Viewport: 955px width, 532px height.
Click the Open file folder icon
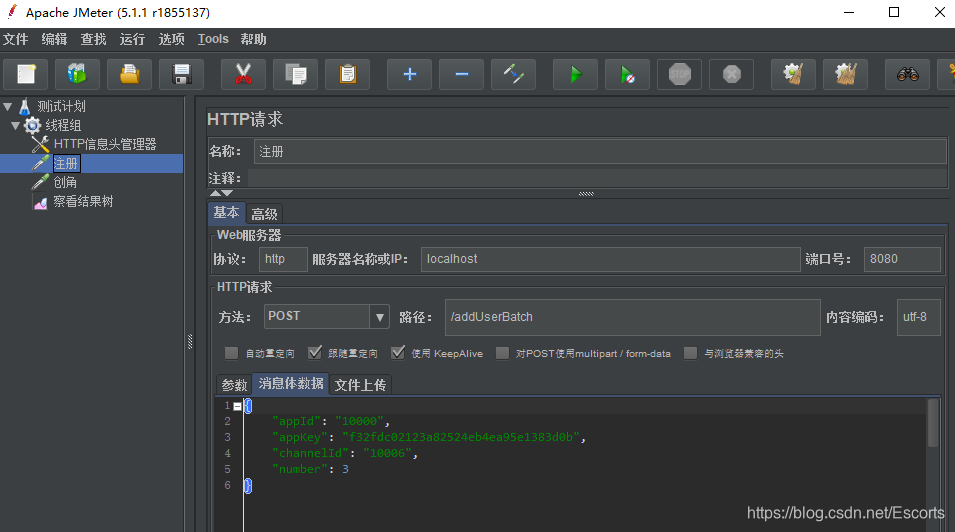pyautogui.click(x=129, y=74)
